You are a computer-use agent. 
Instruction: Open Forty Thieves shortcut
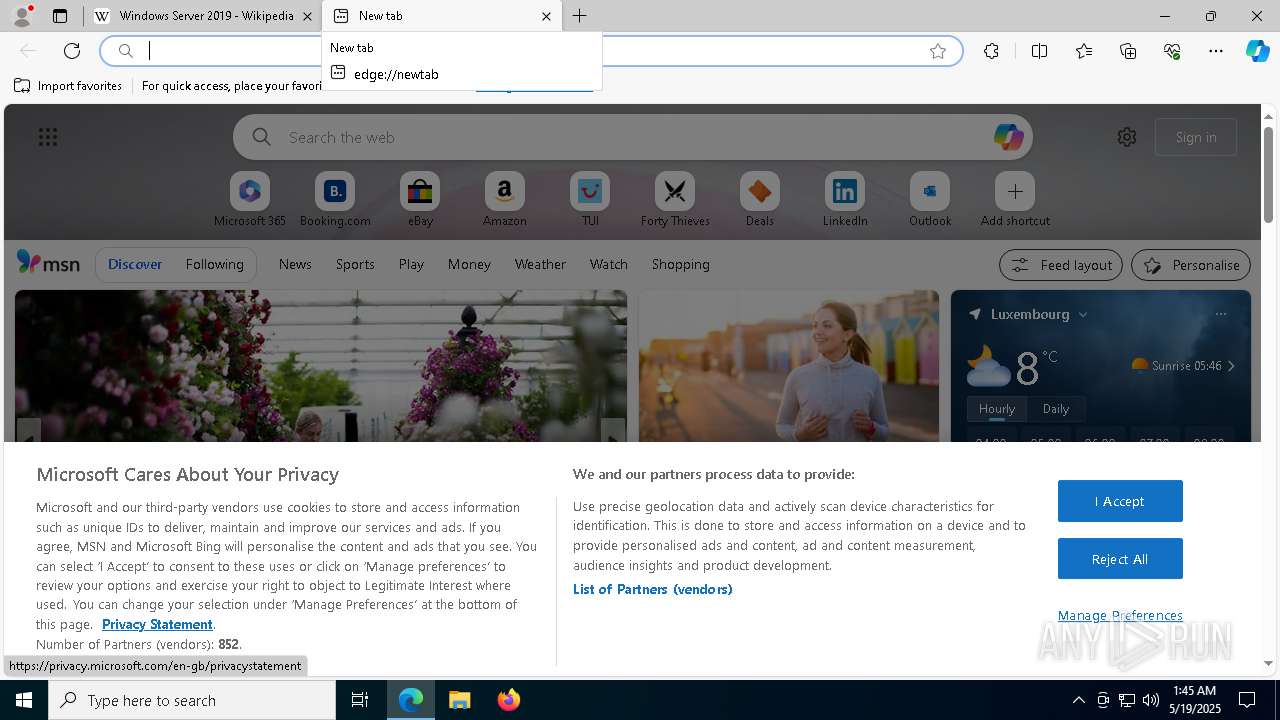(x=675, y=200)
